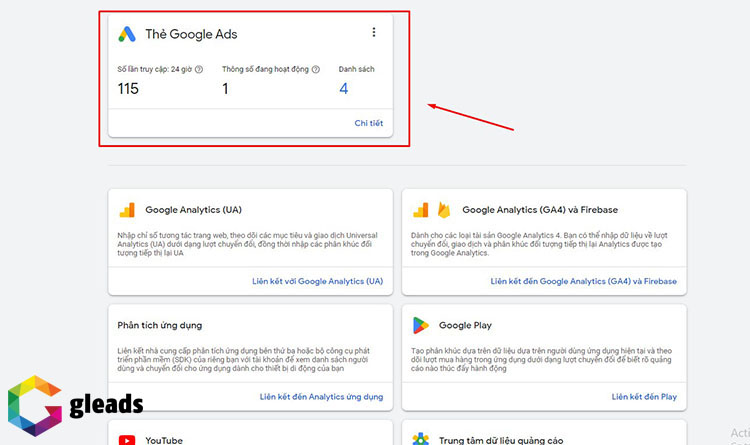Click the 'Phân tích ứng dụng' card title
The image size is (750, 445).
160,325
